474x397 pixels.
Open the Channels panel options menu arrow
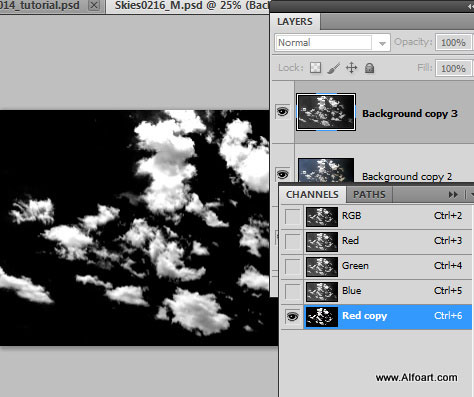click(472, 195)
